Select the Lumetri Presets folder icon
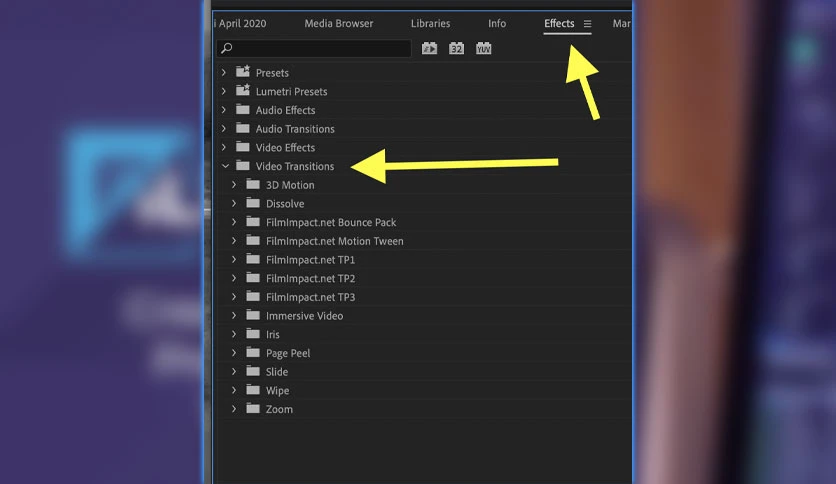The width and height of the screenshot is (836, 484). 243,90
